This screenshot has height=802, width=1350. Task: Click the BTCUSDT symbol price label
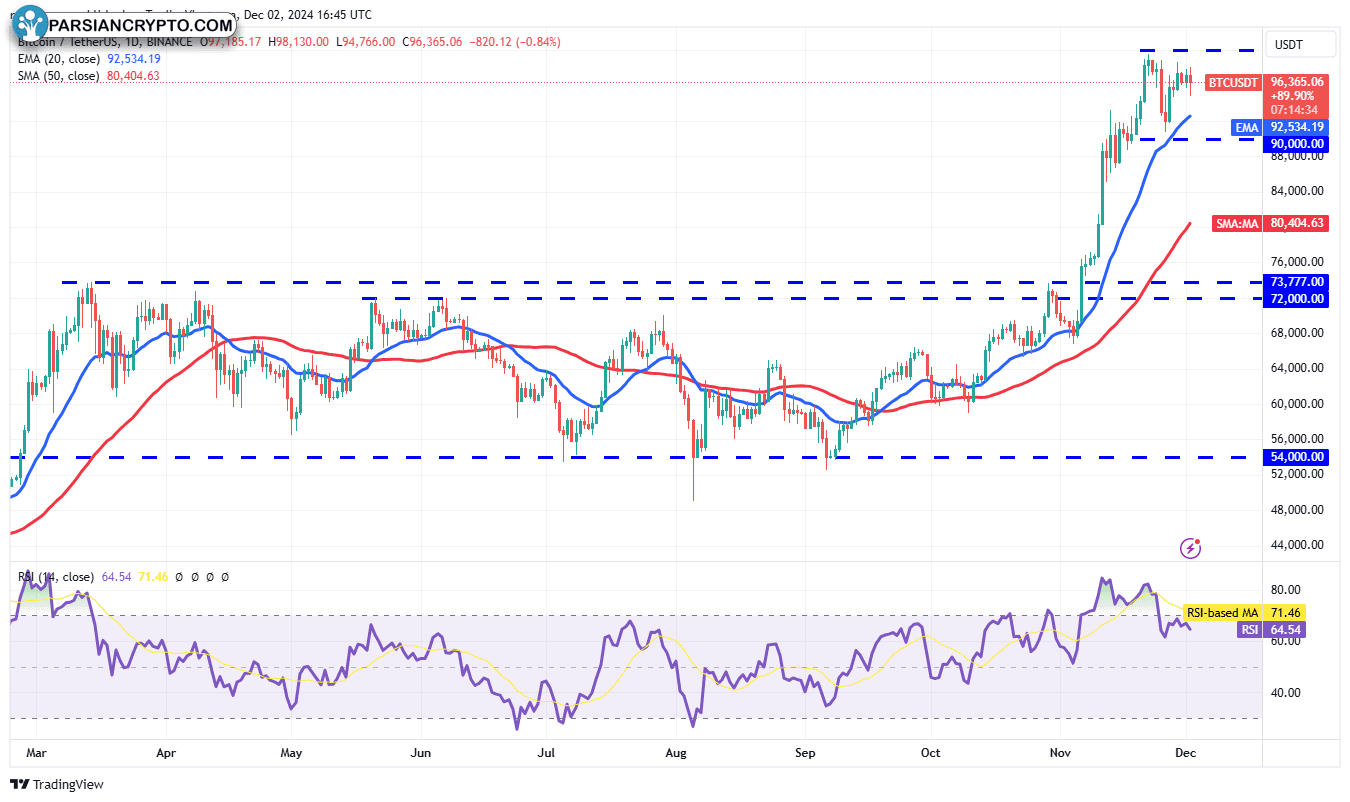(x=1233, y=82)
